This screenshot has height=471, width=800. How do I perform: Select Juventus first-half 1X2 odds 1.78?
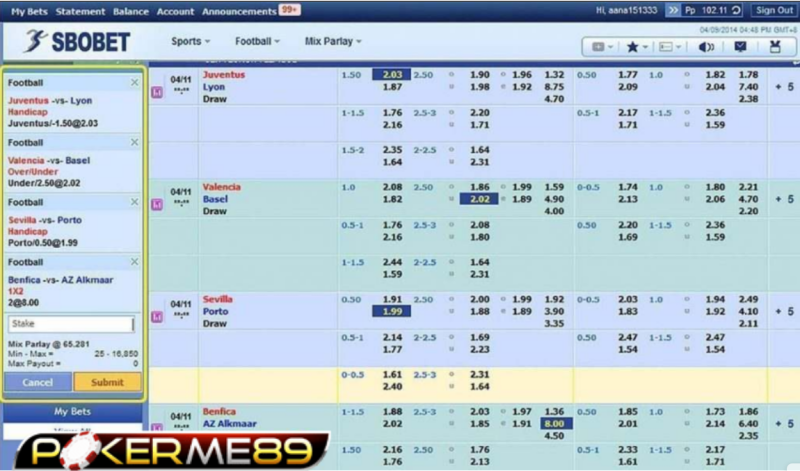(x=748, y=75)
